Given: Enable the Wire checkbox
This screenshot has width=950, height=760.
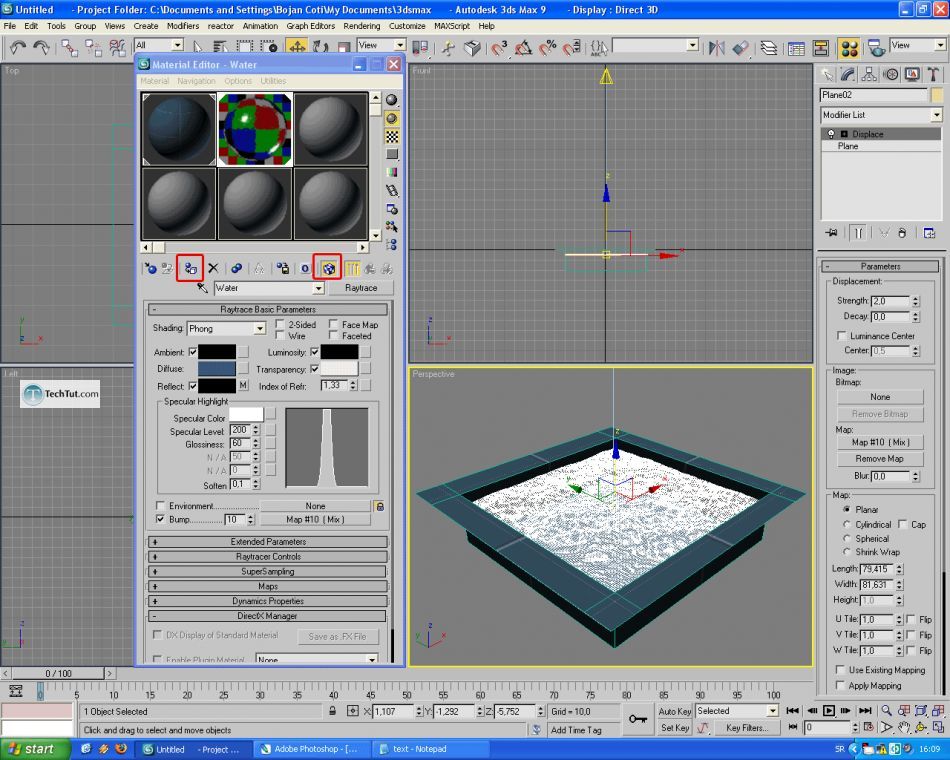Looking at the screenshot, I should [x=280, y=335].
